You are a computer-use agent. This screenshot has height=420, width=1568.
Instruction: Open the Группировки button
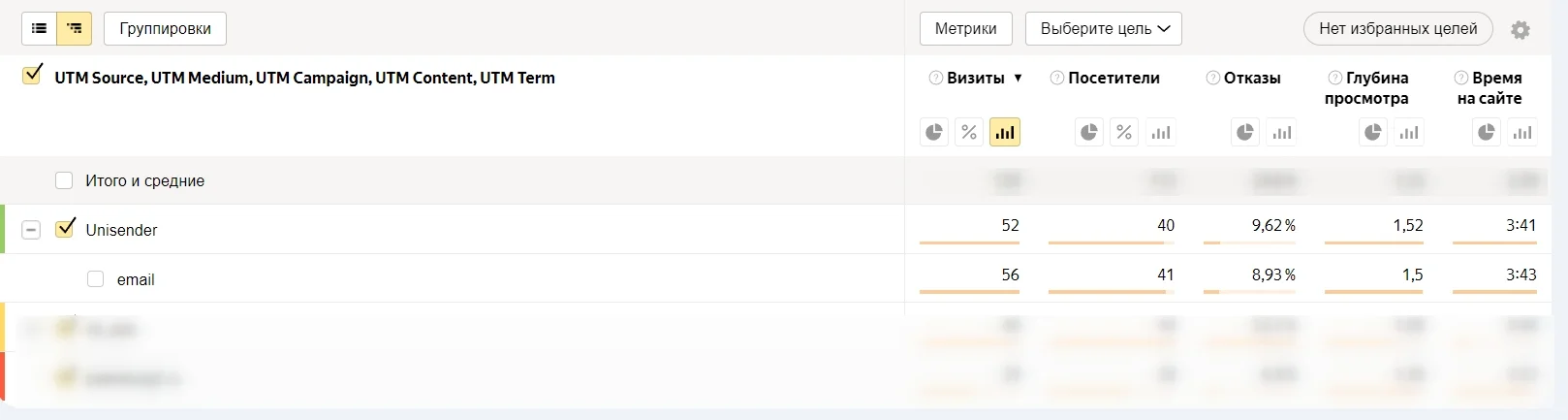pos(165,29)
